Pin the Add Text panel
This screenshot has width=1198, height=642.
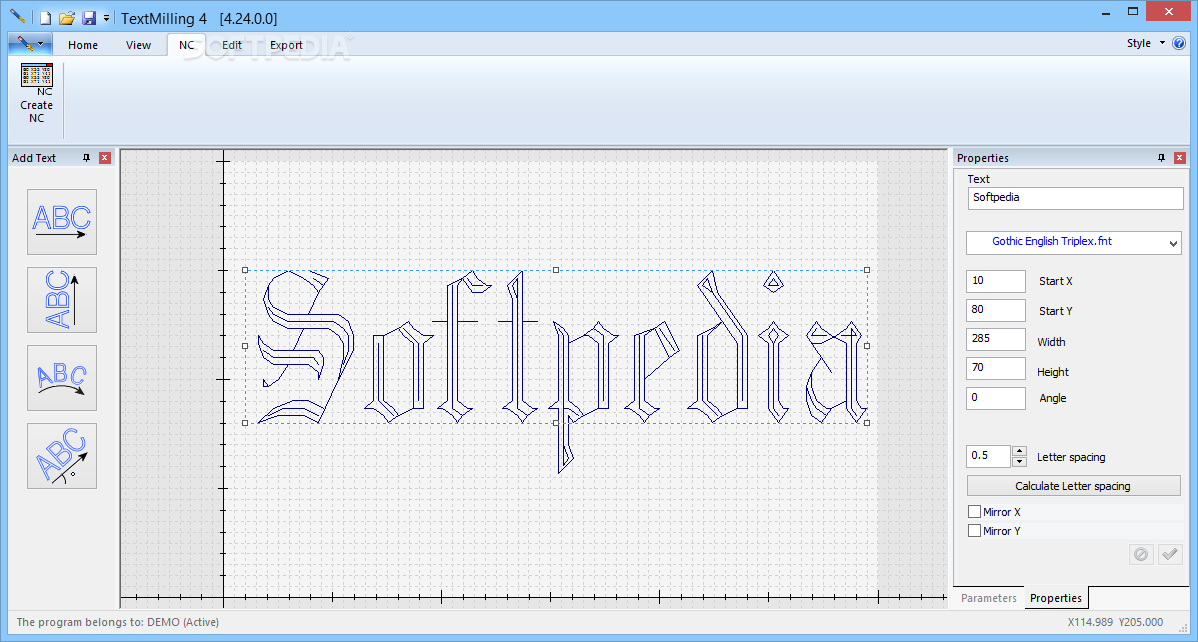(86, 157)
